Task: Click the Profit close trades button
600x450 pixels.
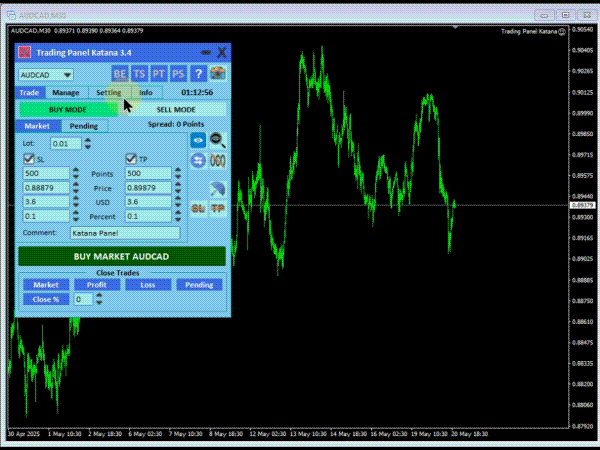Action: point(97,285)
